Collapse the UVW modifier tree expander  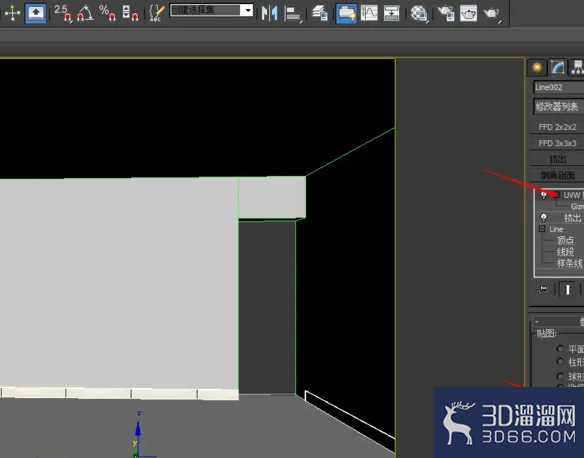pos(556,195)
